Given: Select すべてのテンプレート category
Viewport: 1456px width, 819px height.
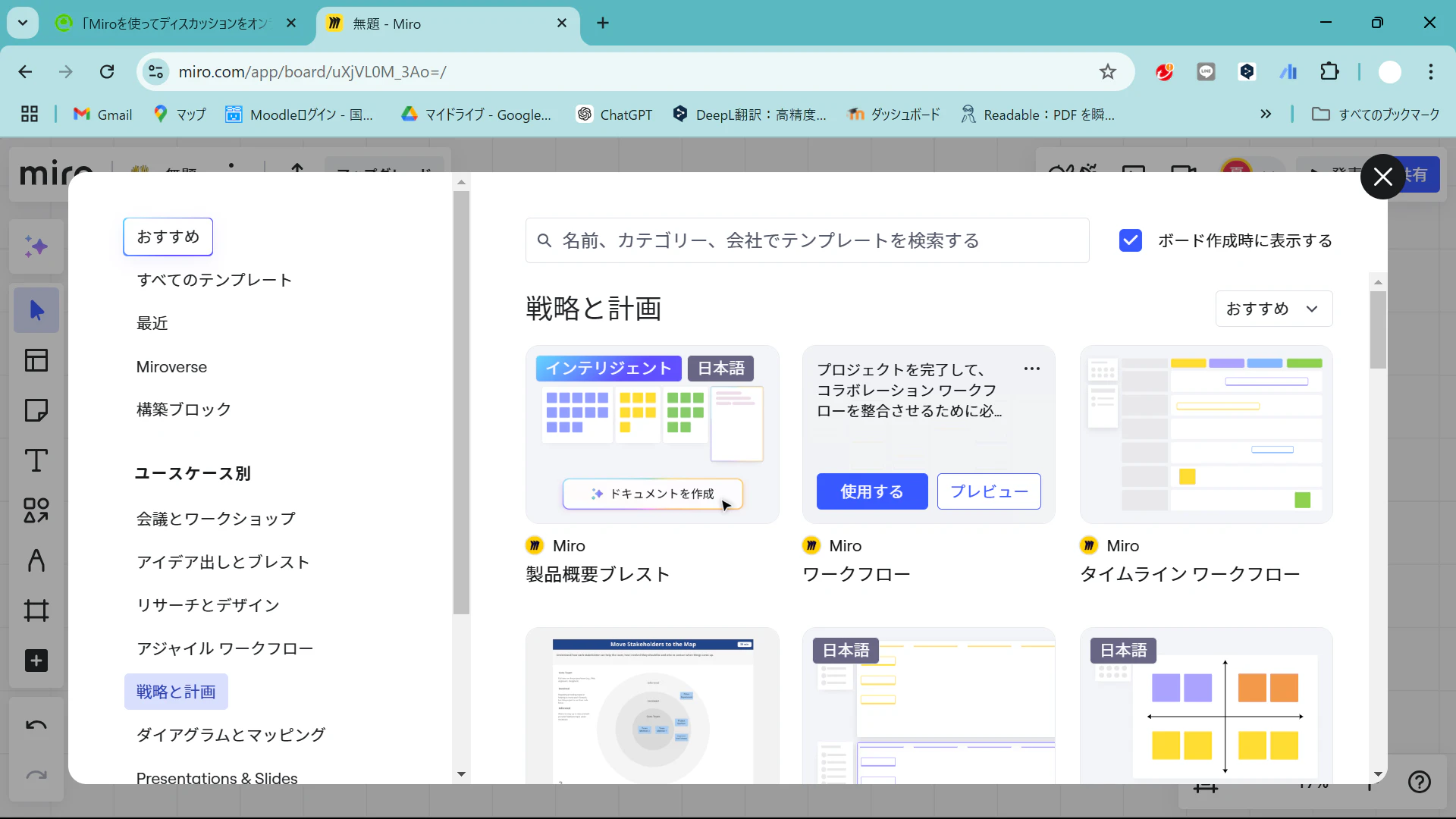Looking at the screenshot, I should click(x=214, y=281).
